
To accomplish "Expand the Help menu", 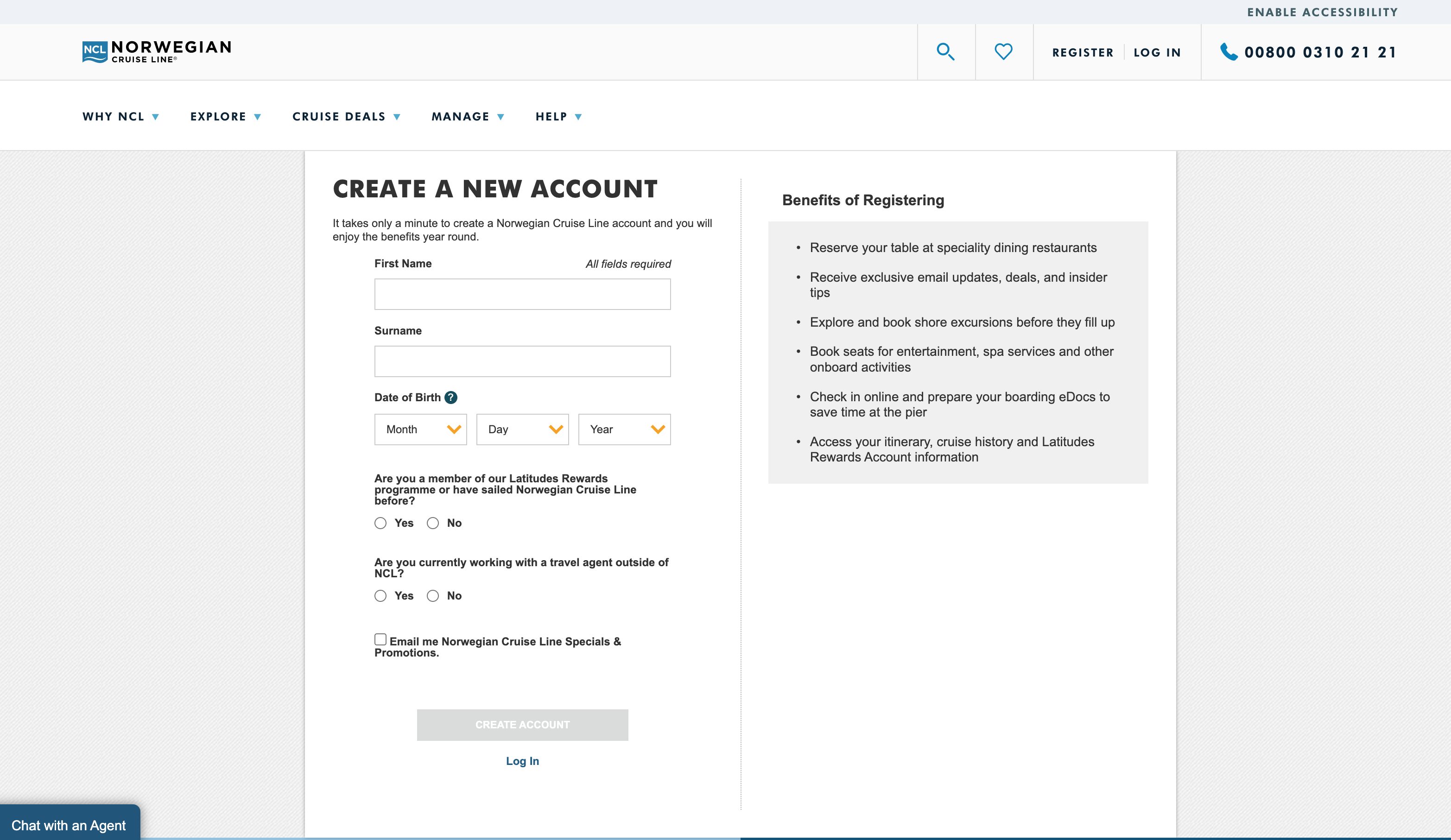I will coord(558,116).
